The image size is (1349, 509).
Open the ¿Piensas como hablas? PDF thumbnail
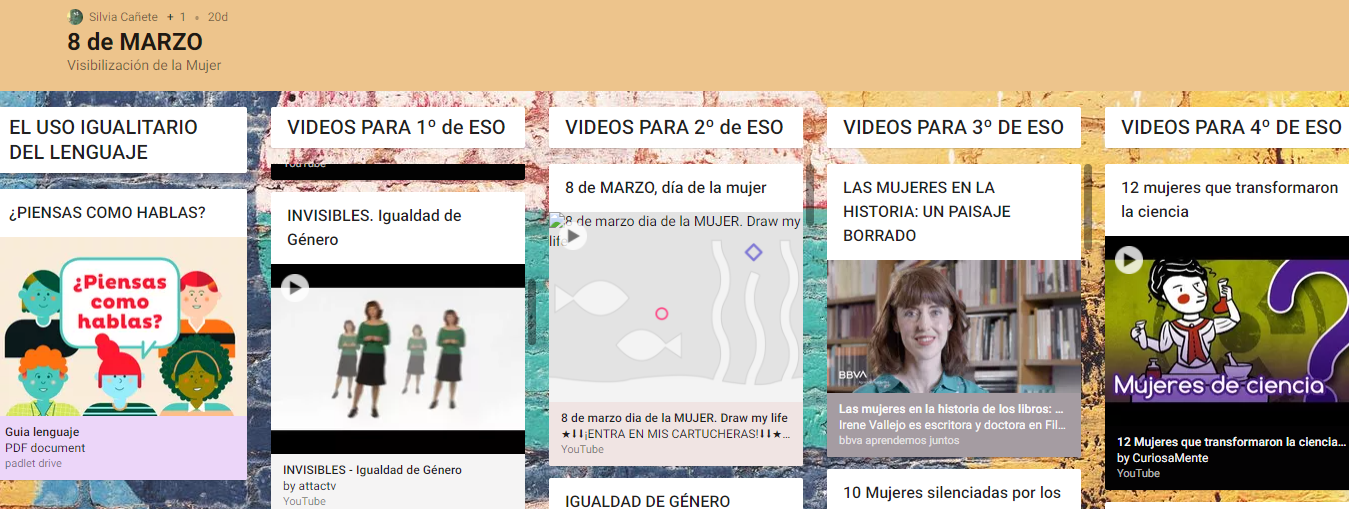point(123,326)
